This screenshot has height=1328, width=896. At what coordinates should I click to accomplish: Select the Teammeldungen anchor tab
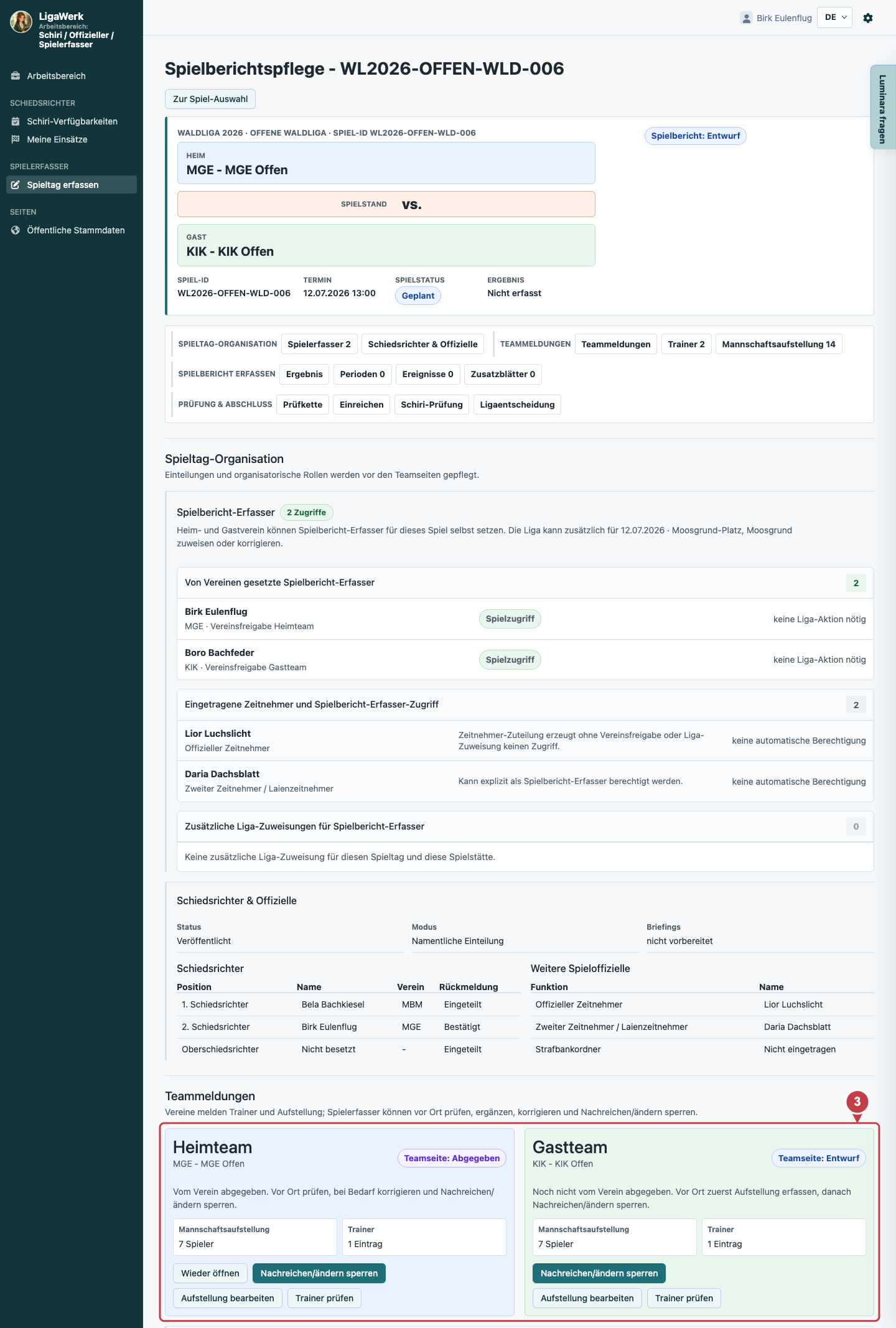616,344
